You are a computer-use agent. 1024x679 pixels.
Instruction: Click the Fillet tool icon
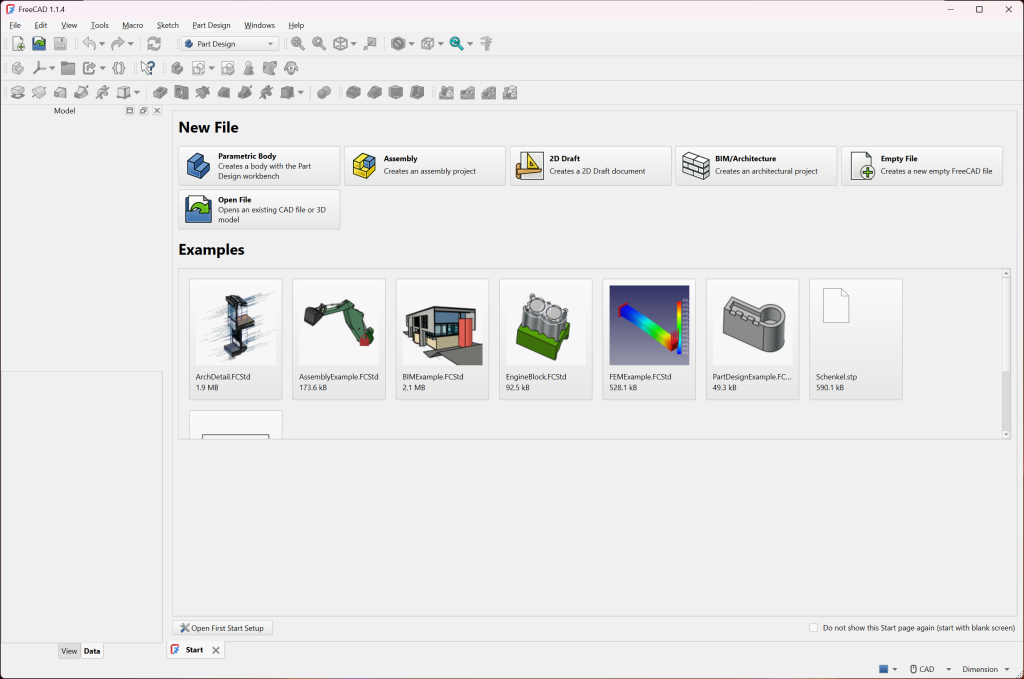tap(353, 93)
